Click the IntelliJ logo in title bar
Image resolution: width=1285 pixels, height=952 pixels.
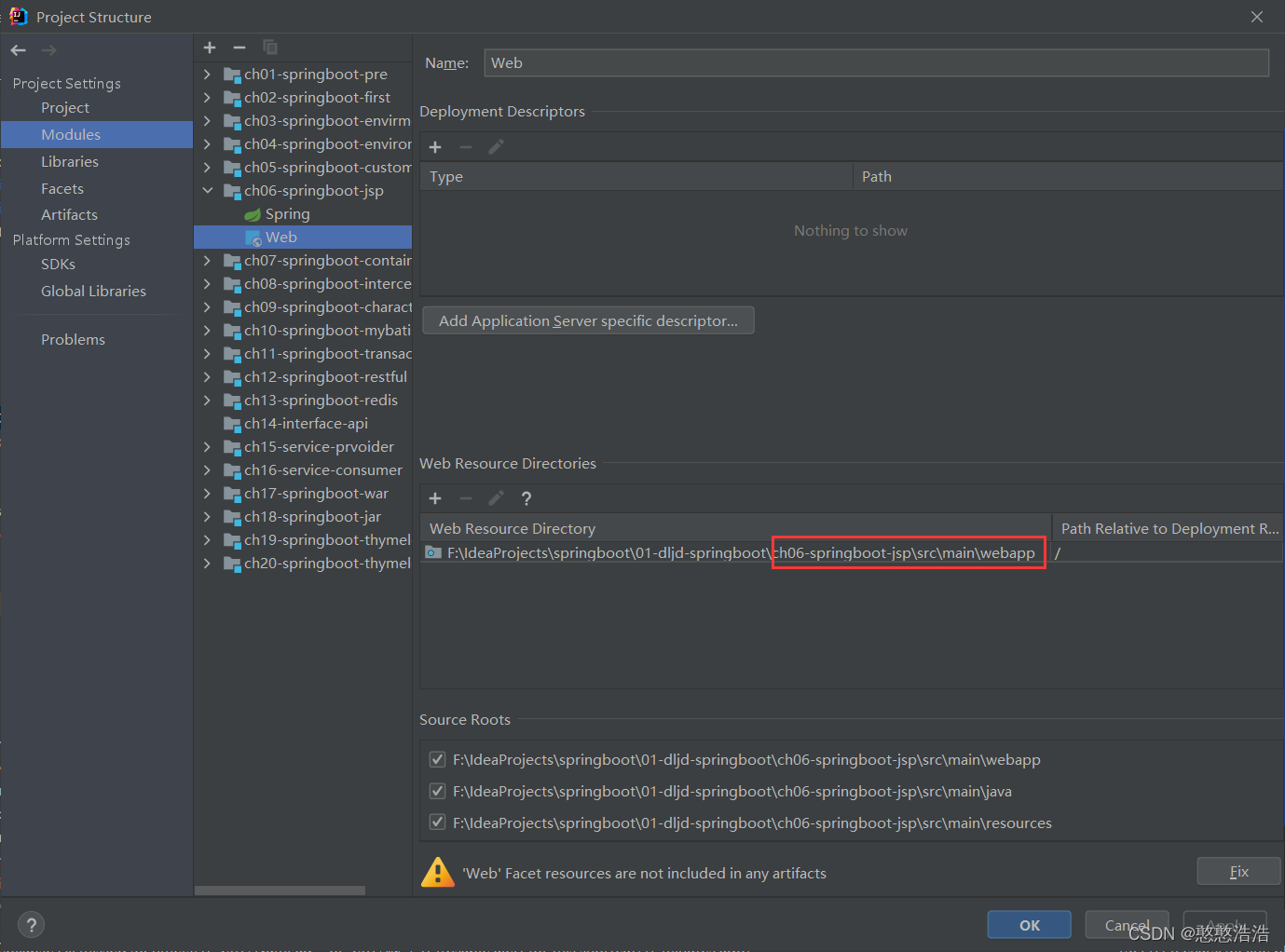[19, 17]
